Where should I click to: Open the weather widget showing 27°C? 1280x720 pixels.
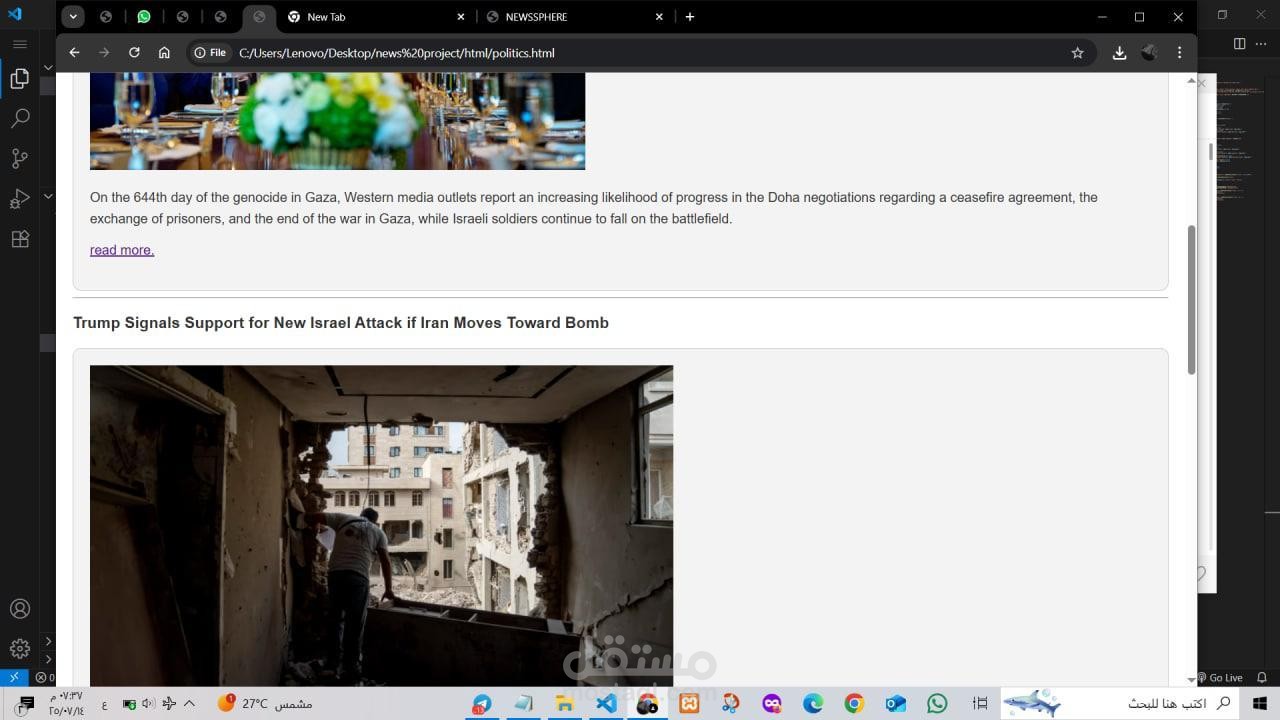265,704
